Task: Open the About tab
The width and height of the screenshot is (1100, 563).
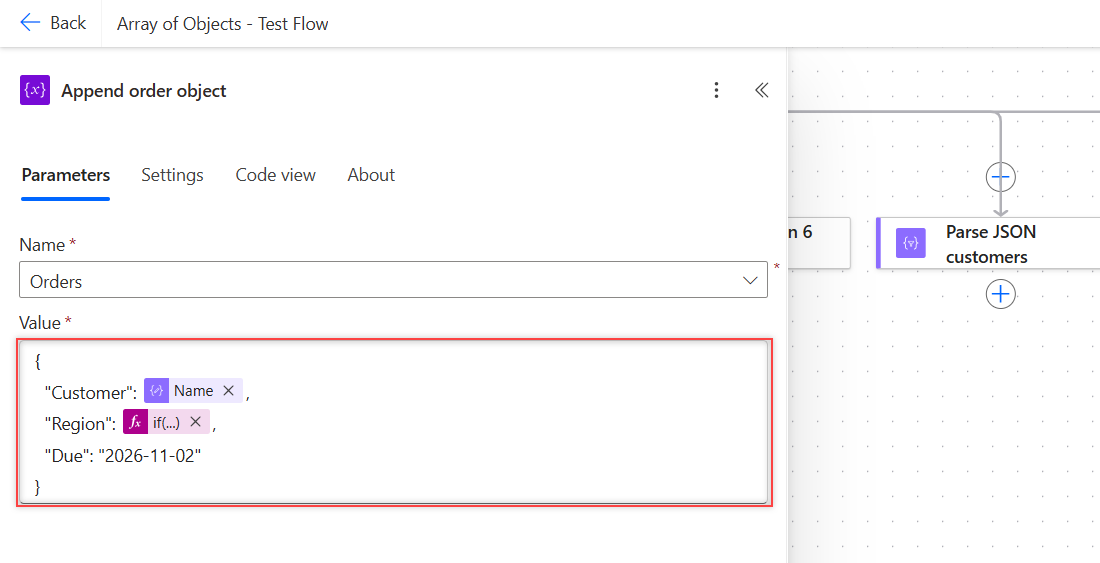Action: click(x=371, y=175)
